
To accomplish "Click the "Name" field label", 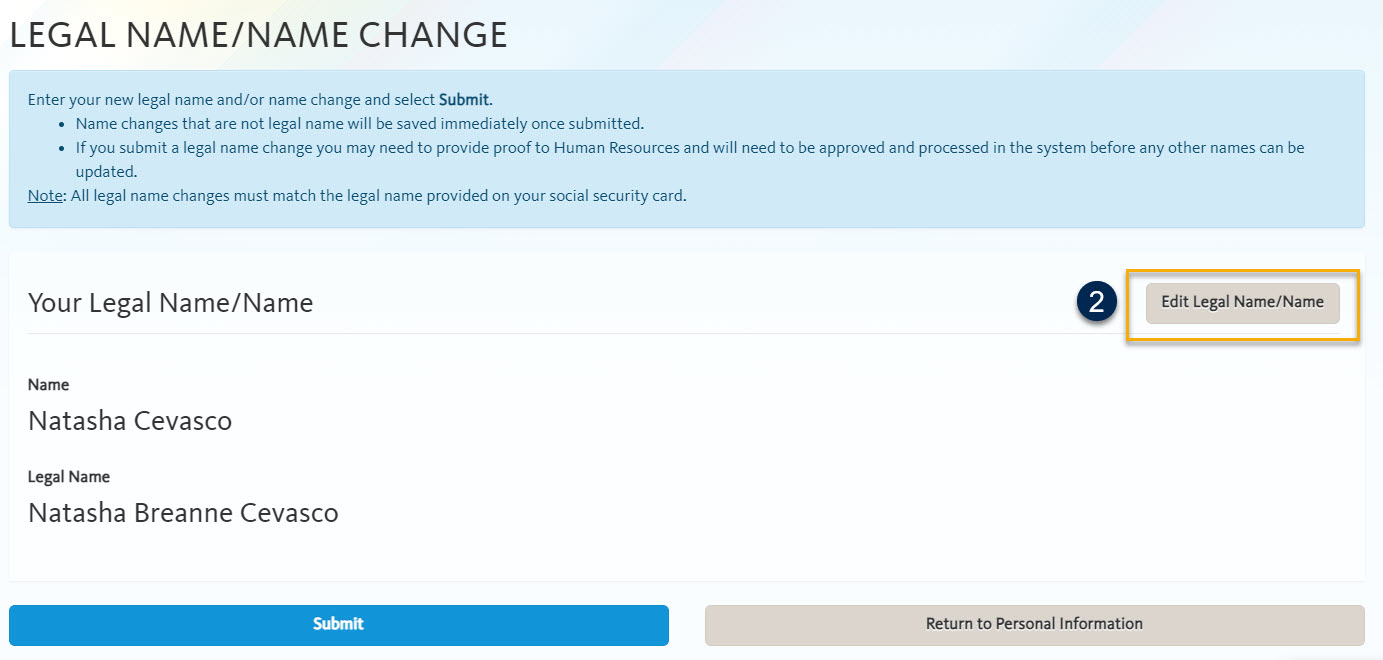I will [48, 385].
